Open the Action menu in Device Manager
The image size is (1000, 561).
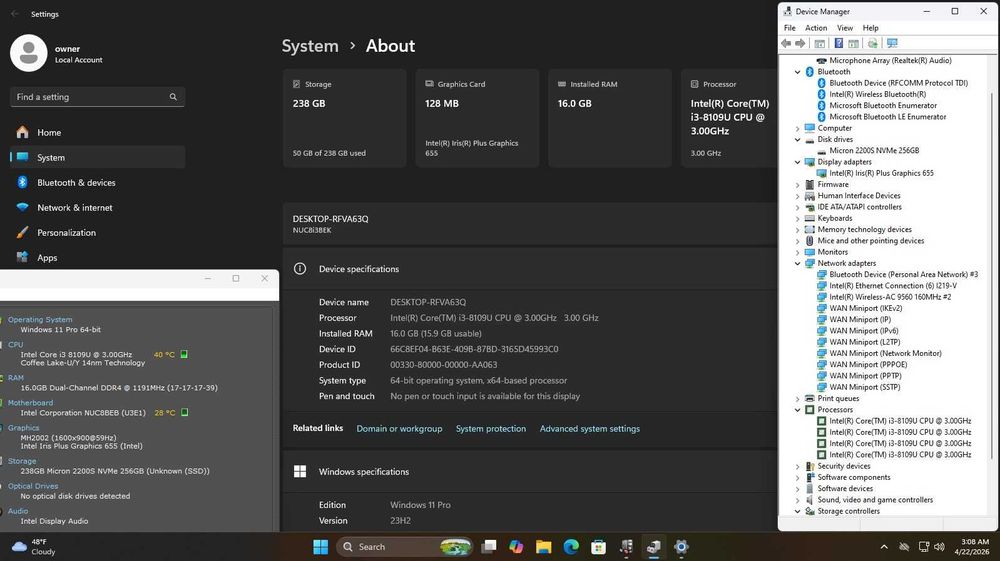pos(816,28)
